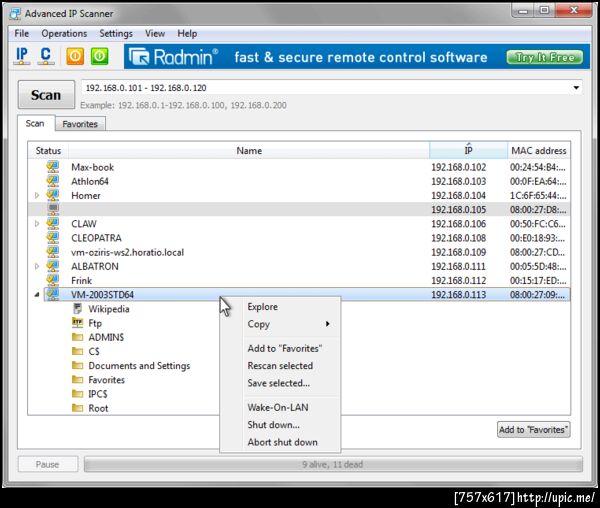The width and height of the screenshot is (600, 508).
Task: Click the orange power toolbar icon
Action: (75, 56)
